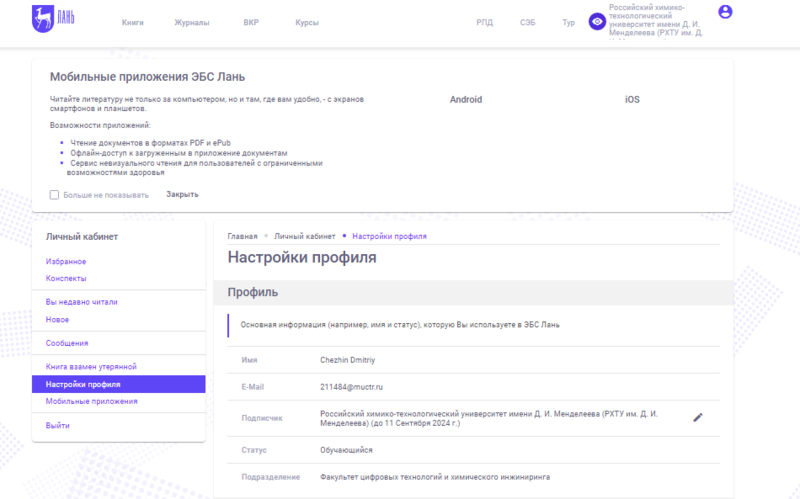Open the Книги menu

click(x=133, y=22)
